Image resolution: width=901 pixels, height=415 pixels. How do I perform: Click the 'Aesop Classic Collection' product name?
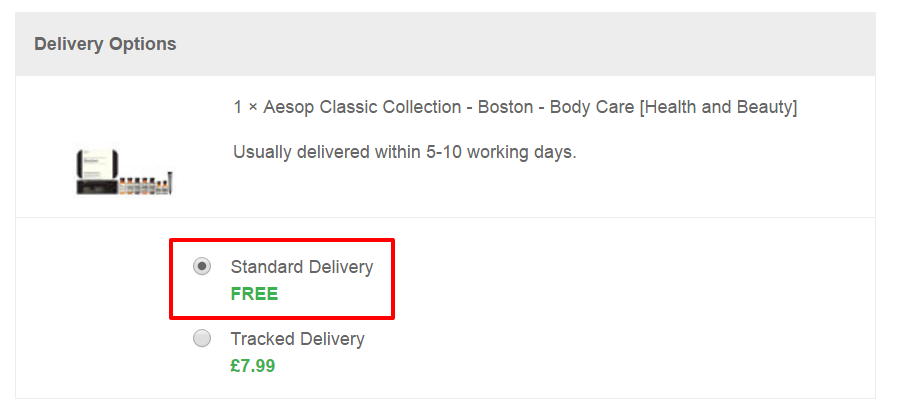coord(362,107)
